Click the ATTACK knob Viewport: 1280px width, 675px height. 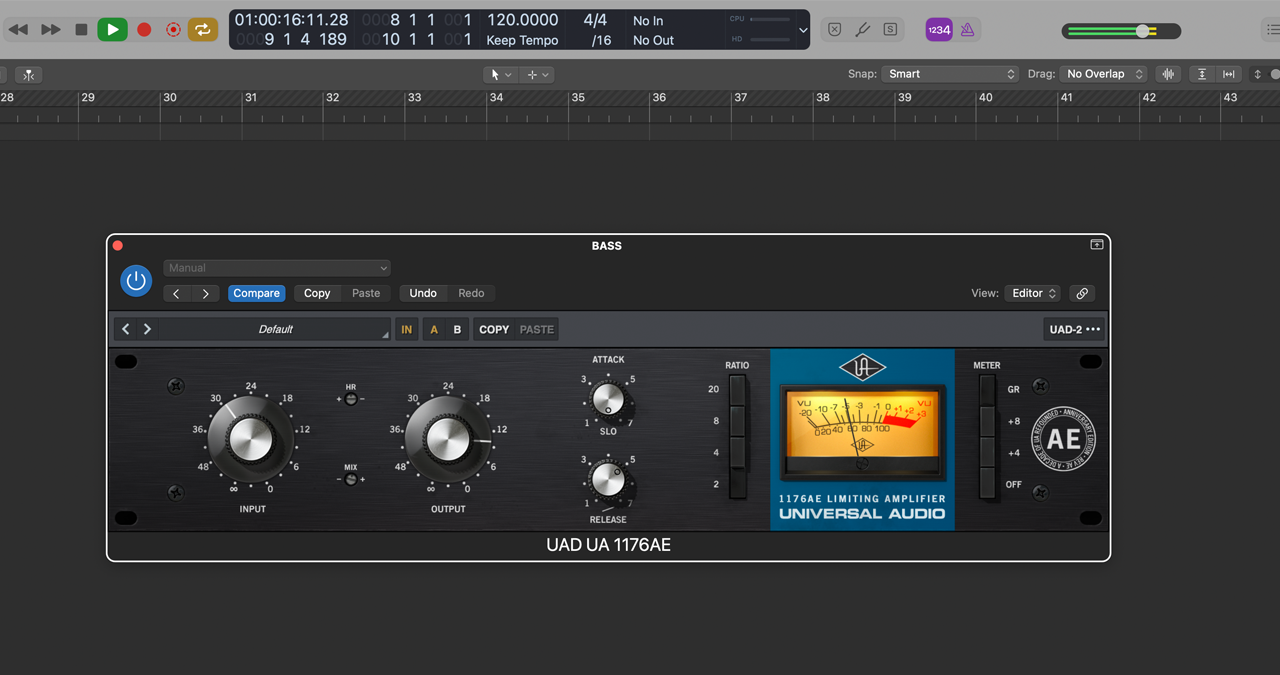[x=608, y=399]
